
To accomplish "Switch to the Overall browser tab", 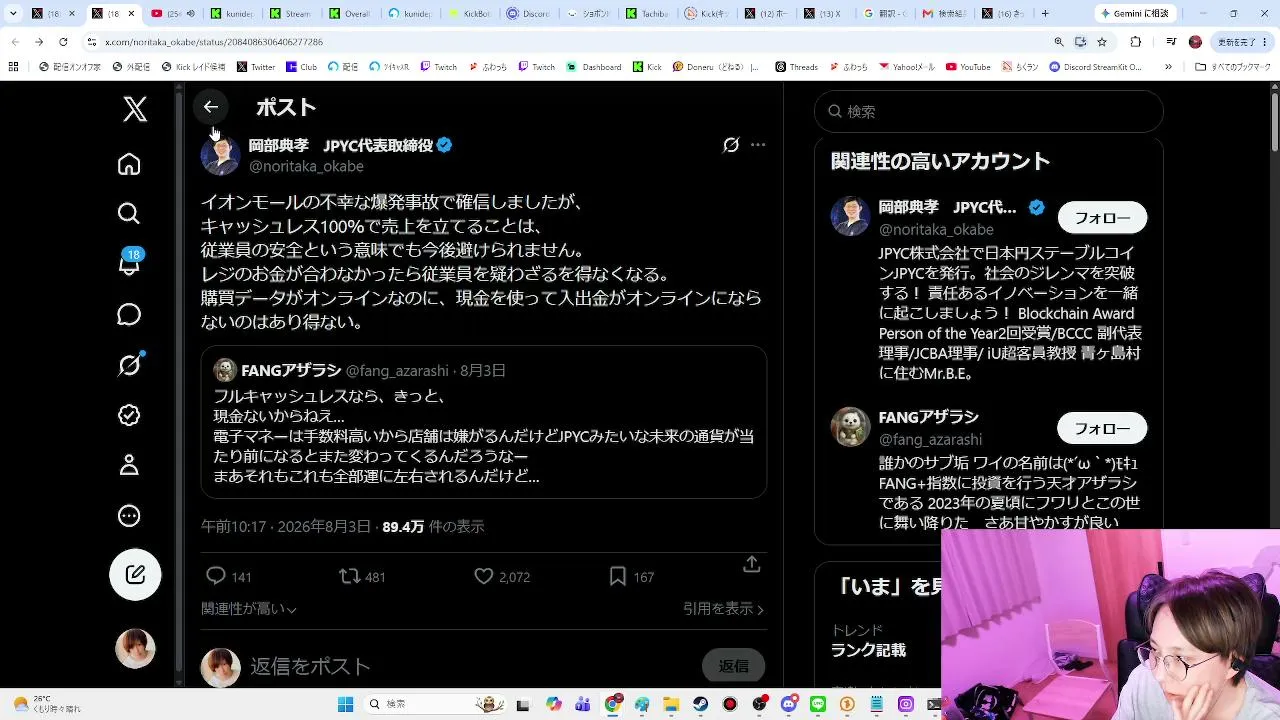I will point(352,13).
